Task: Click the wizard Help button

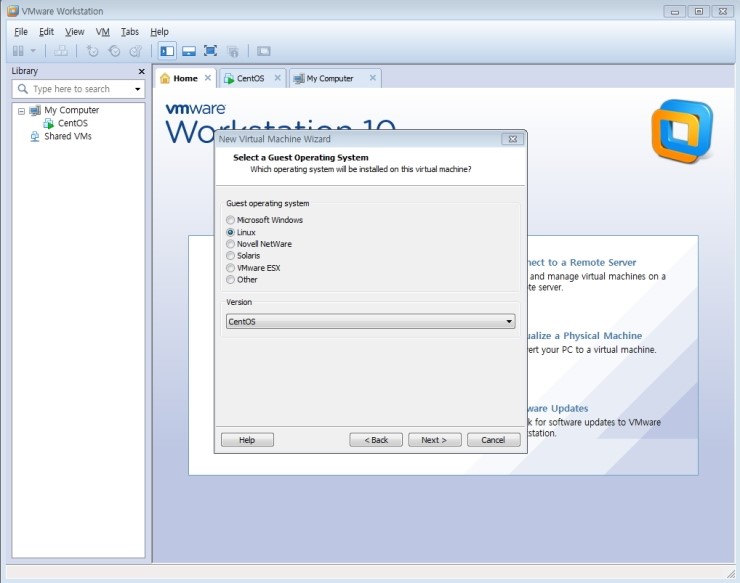Action: tap(247, 440)
